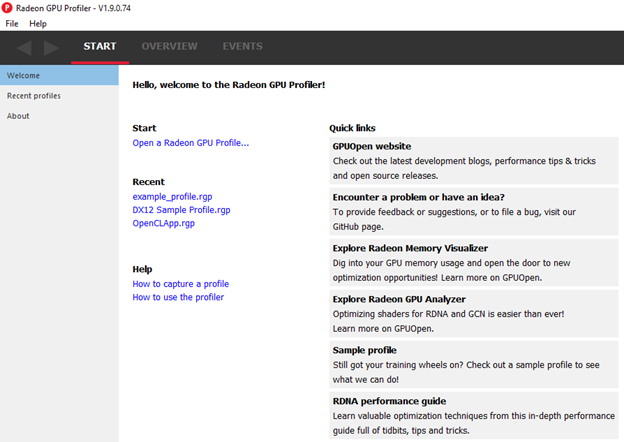The height and width of the screenshot is (442, 624).
Task: Switch to the OVERVIEW tab
Action: (x=169, y=46)
